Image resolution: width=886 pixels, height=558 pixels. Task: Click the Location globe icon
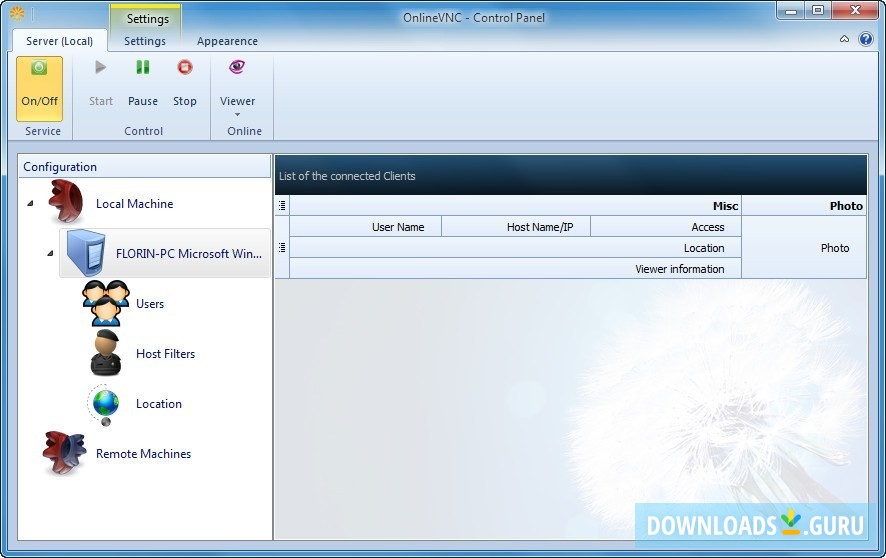[104, 404]
